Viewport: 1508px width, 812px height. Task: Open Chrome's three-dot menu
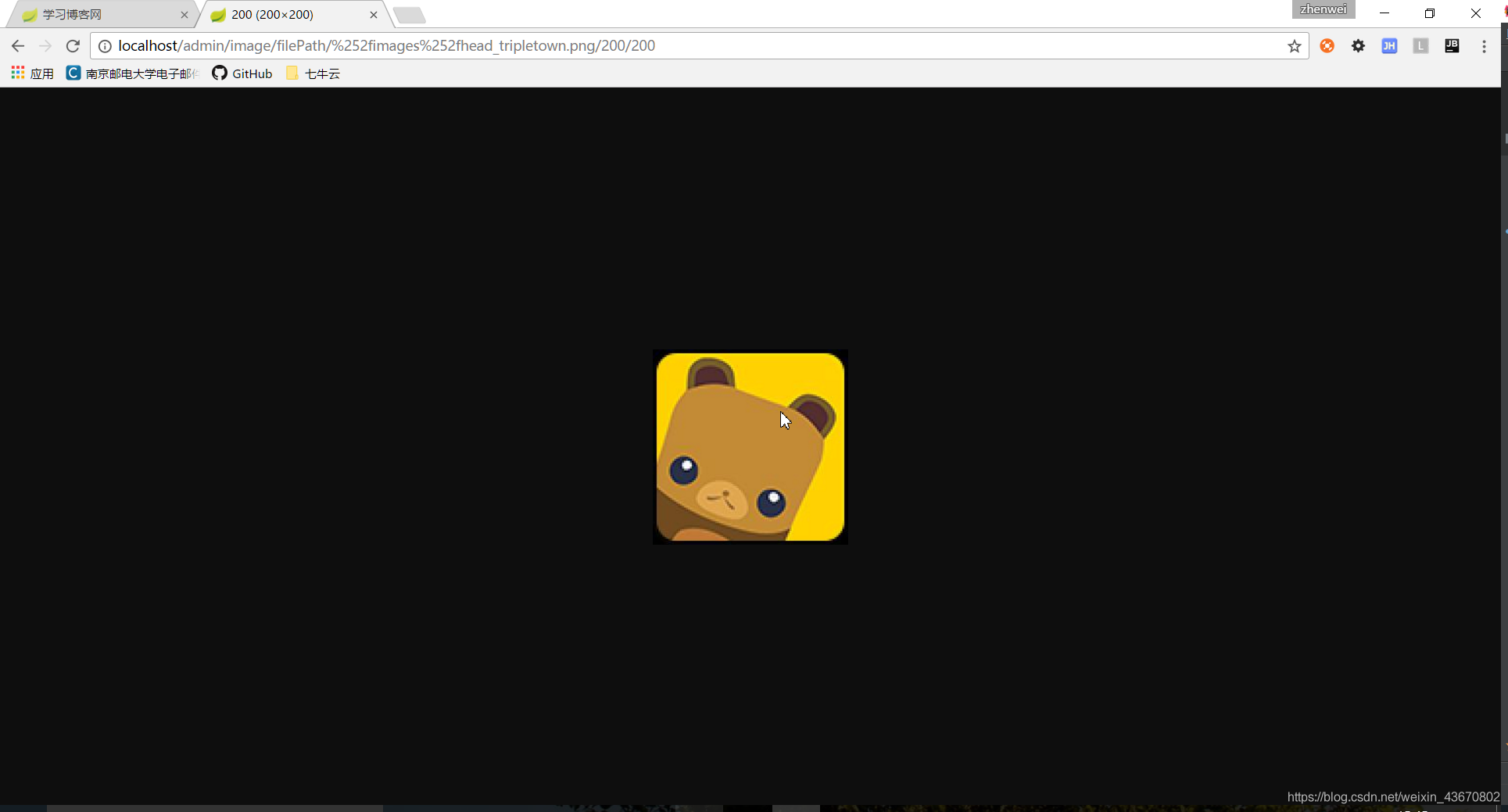1484,46
